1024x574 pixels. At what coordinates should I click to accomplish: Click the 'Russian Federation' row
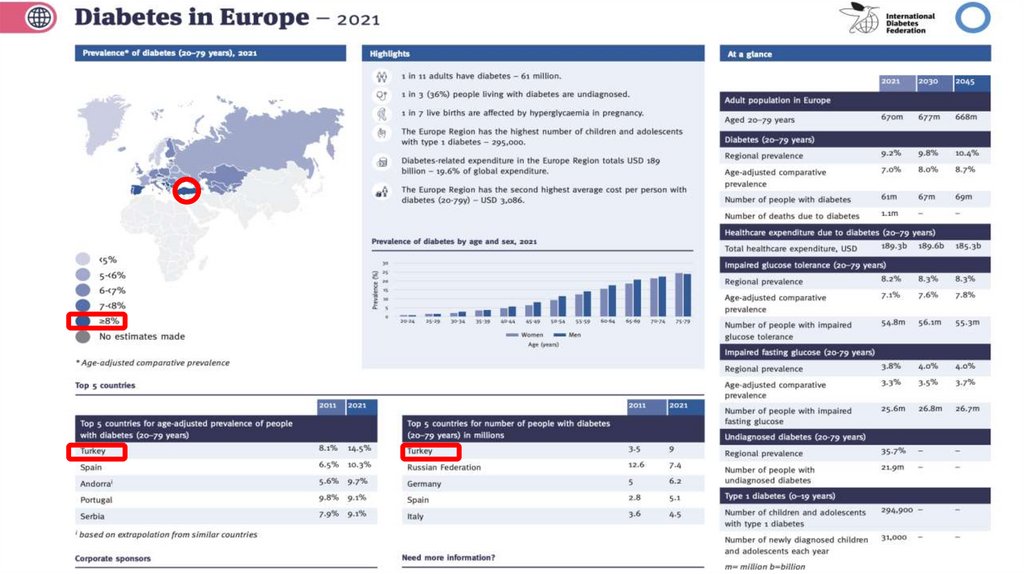553,467
